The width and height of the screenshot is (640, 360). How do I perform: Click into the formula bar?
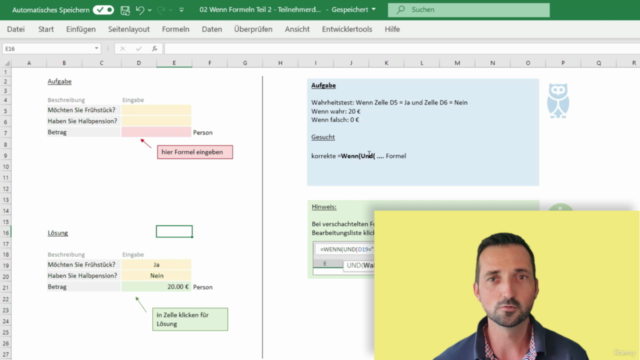click(x=402, y=49)
